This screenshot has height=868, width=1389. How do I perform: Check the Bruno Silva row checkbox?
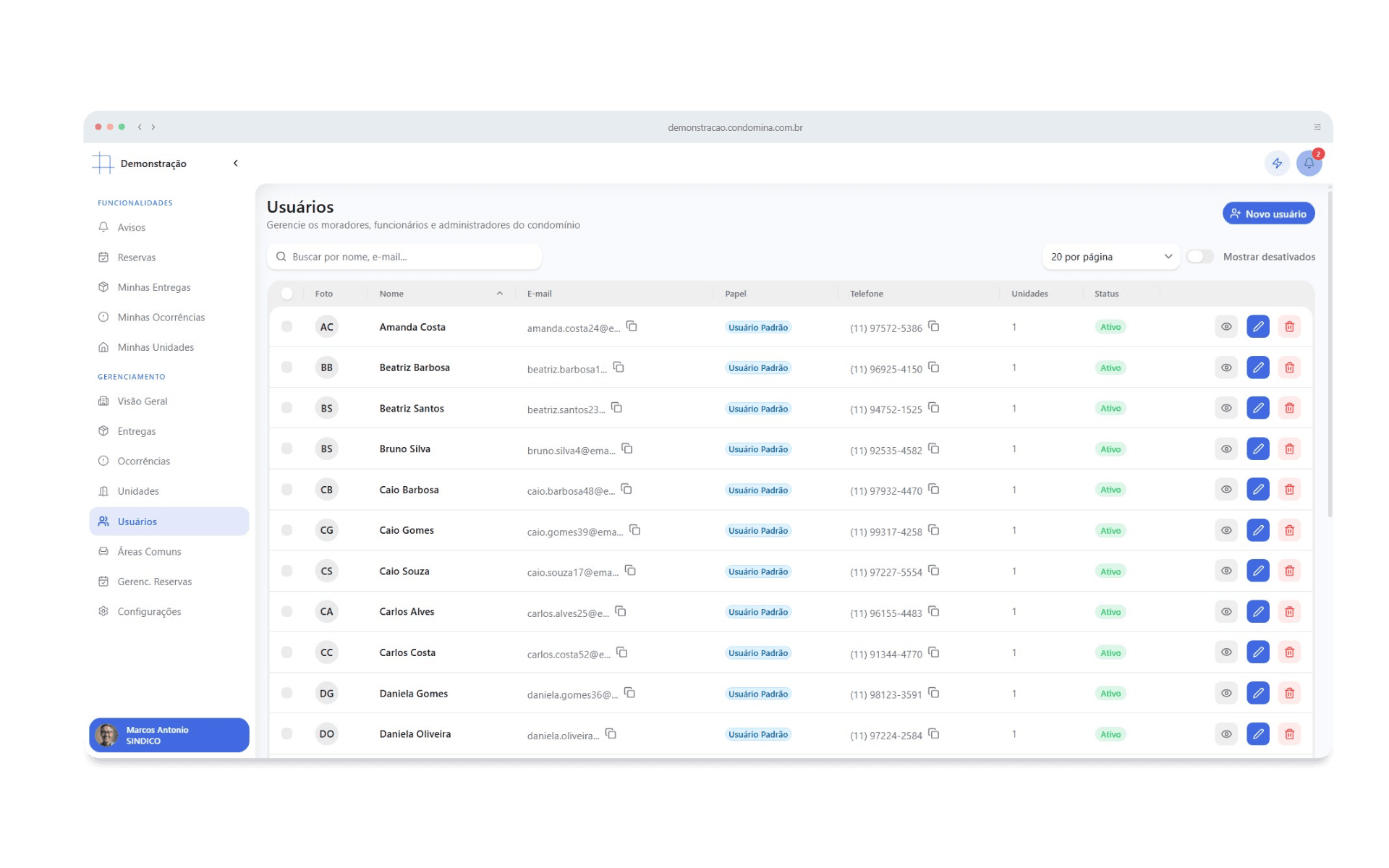point(287,448)
